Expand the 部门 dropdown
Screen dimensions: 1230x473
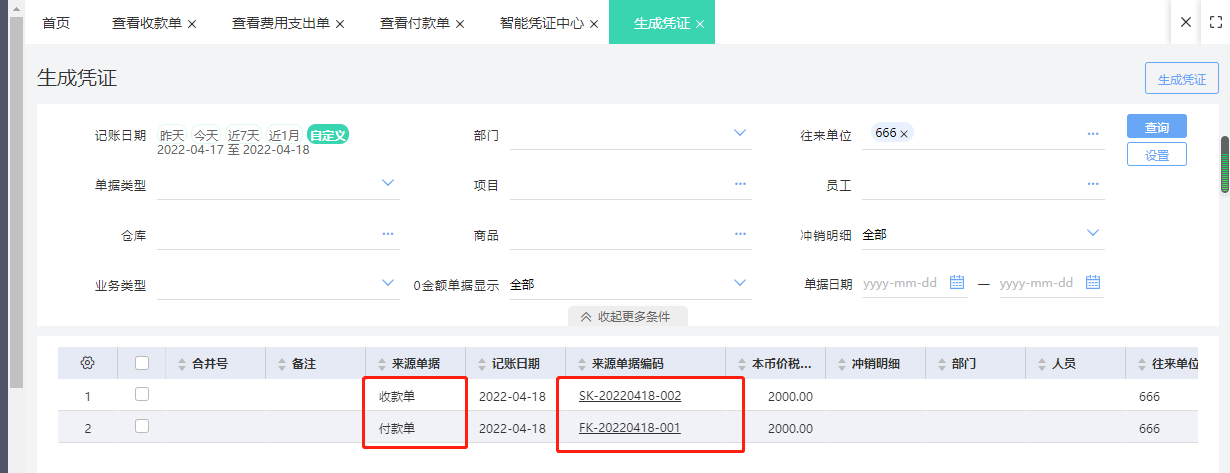click(740, 133)
